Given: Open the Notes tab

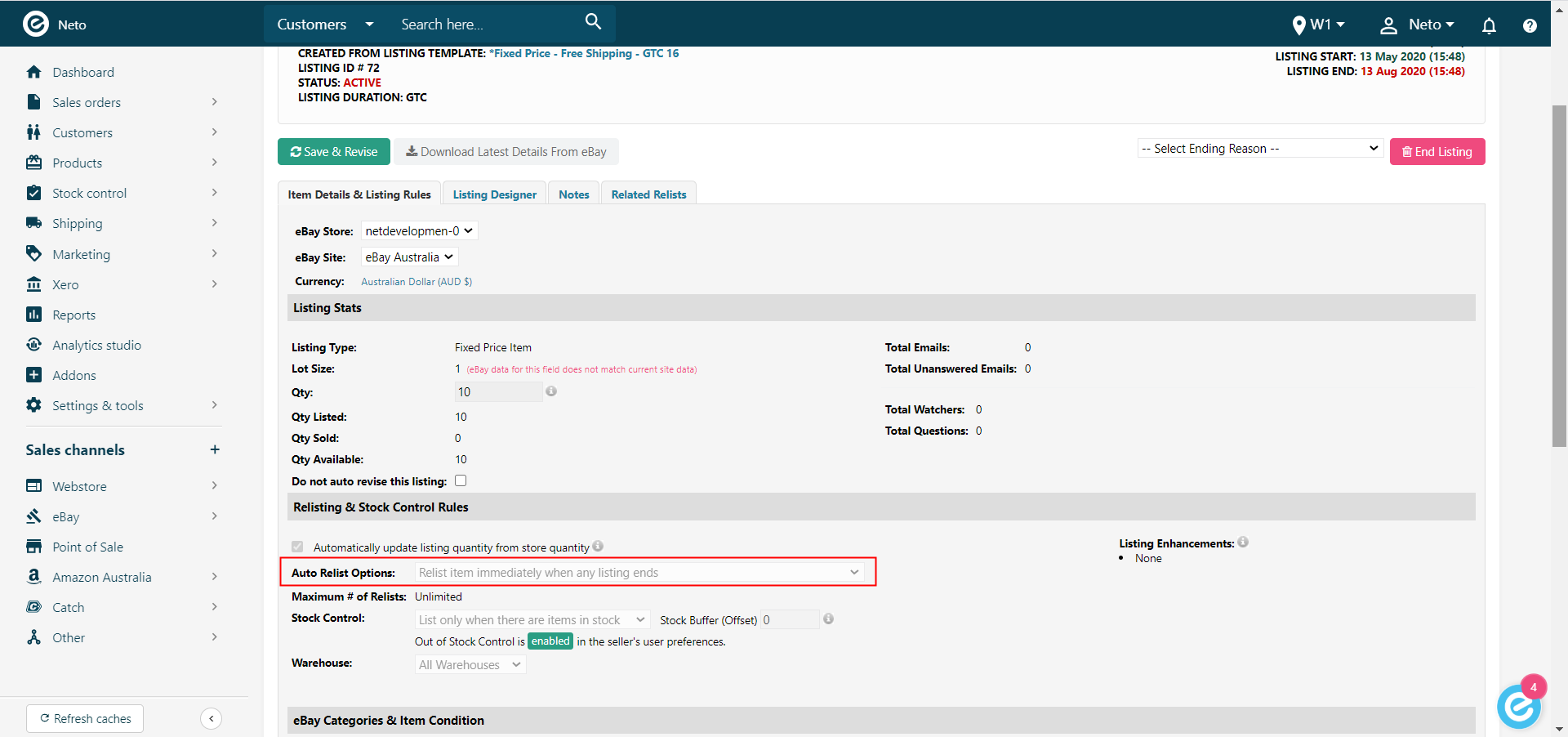Looking at the screenshot, I should point(574,194).
